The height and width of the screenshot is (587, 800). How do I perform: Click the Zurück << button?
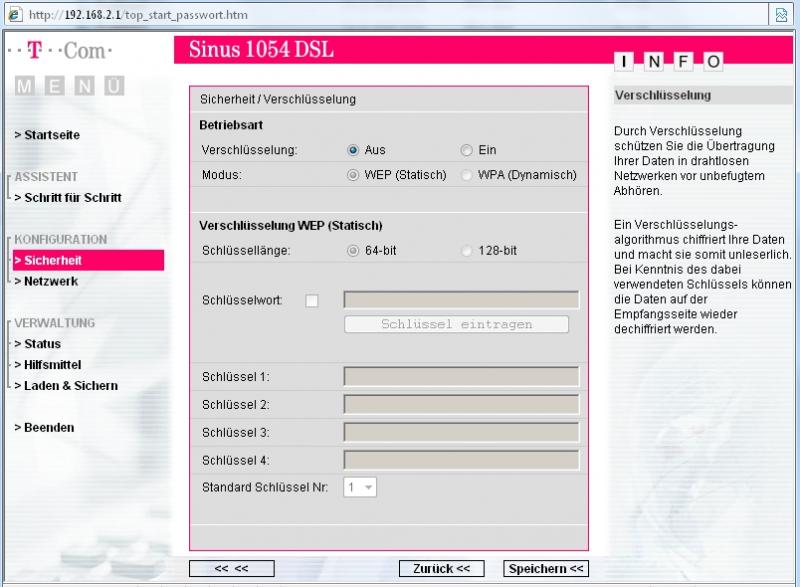441,568
